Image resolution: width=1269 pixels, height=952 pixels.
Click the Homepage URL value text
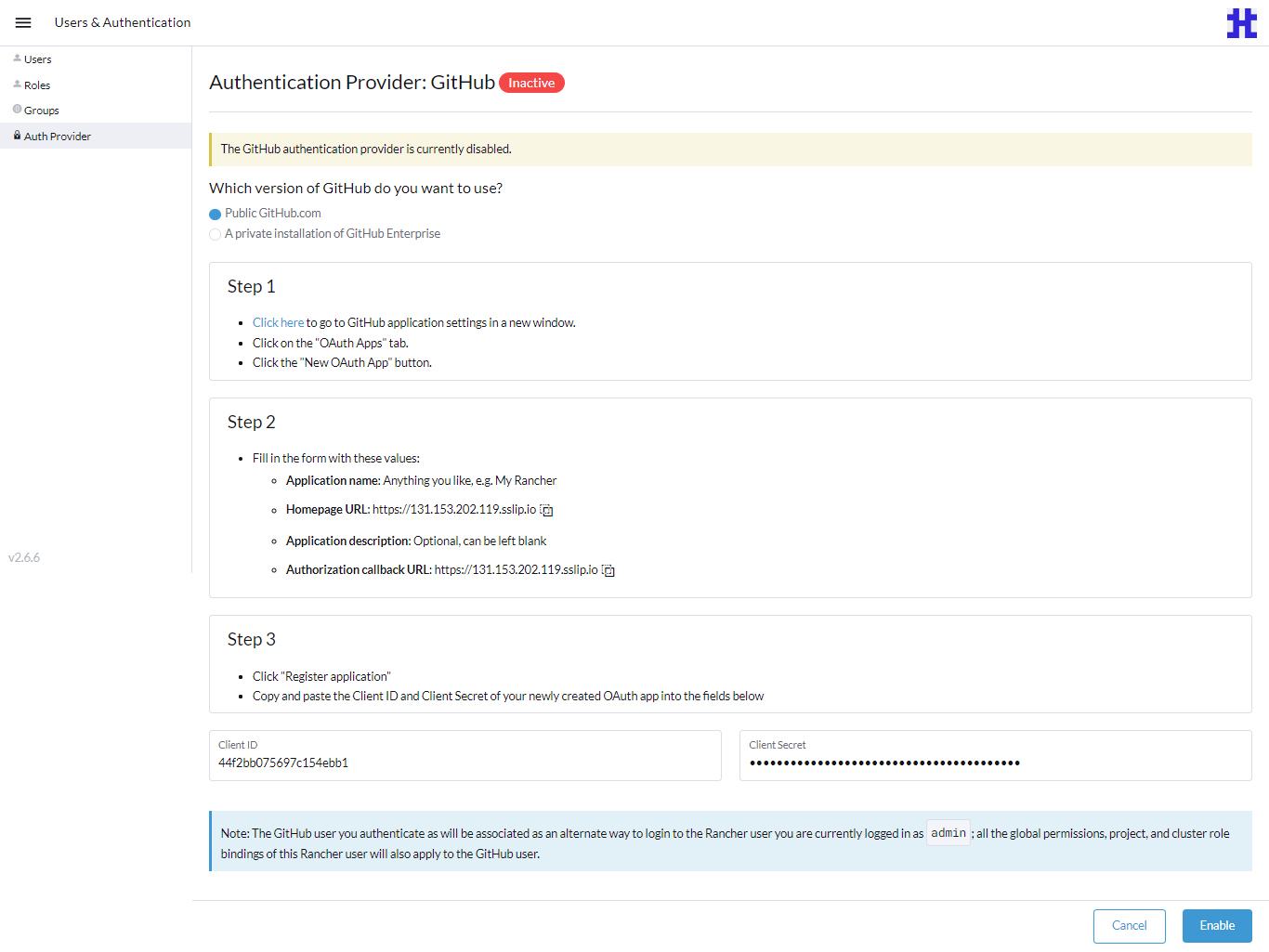click(x=454, y=510)
